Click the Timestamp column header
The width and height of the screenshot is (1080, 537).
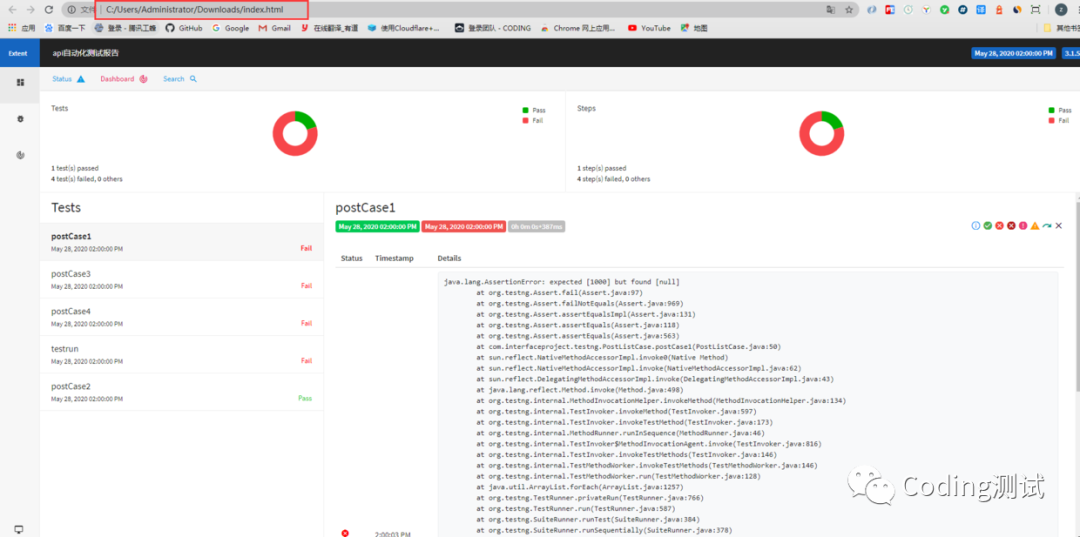click(x=394, y=258)
